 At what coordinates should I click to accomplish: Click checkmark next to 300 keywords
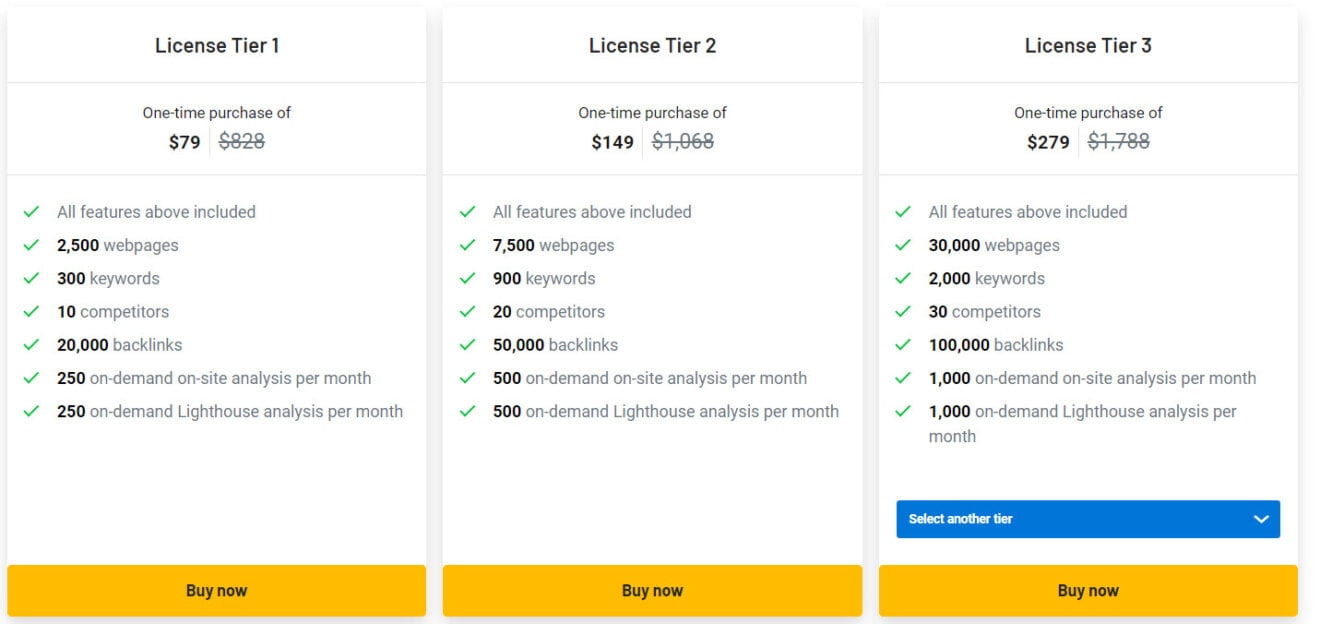click(32, 278)
